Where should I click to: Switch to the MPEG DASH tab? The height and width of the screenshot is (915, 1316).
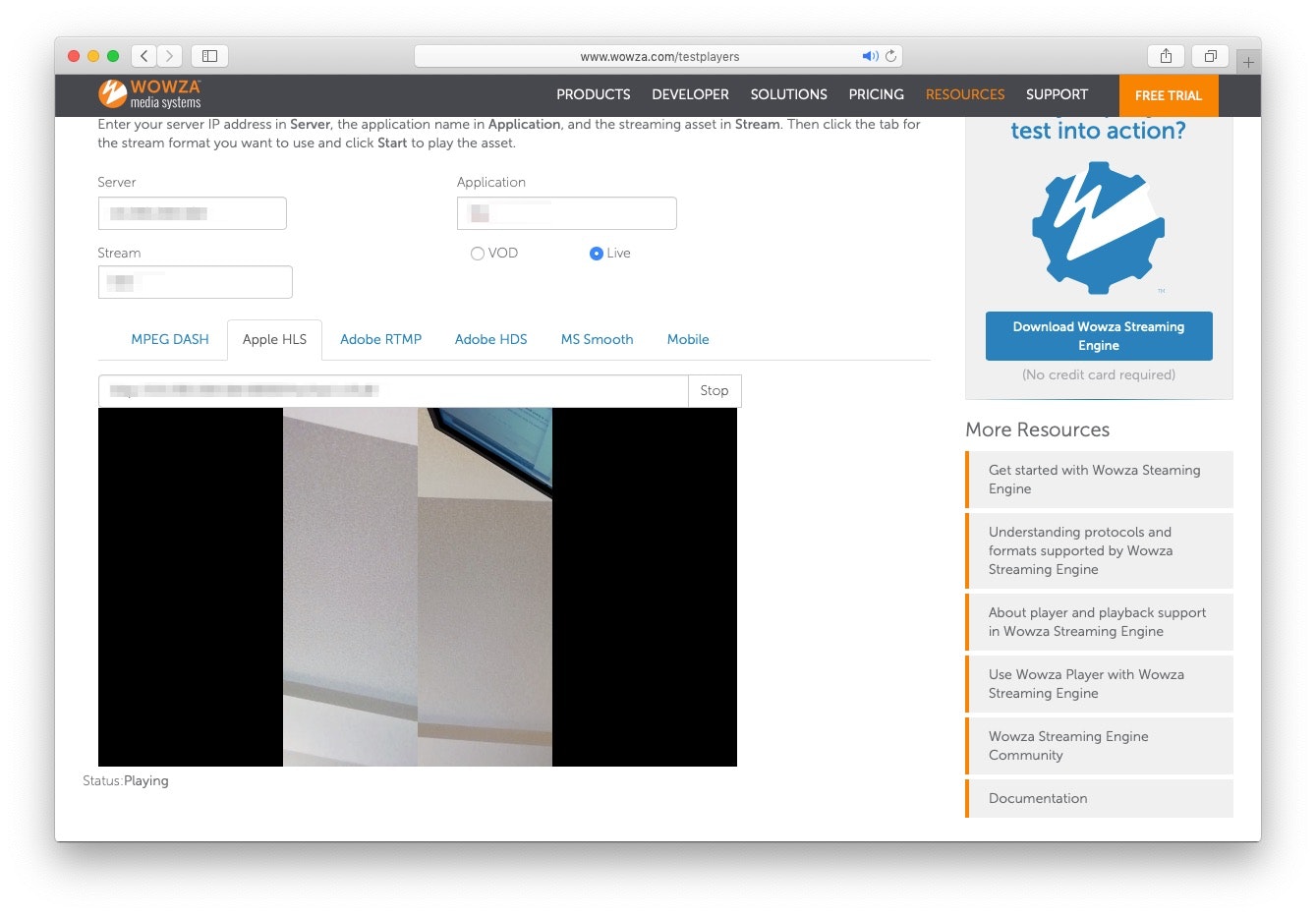coord(170,339)
